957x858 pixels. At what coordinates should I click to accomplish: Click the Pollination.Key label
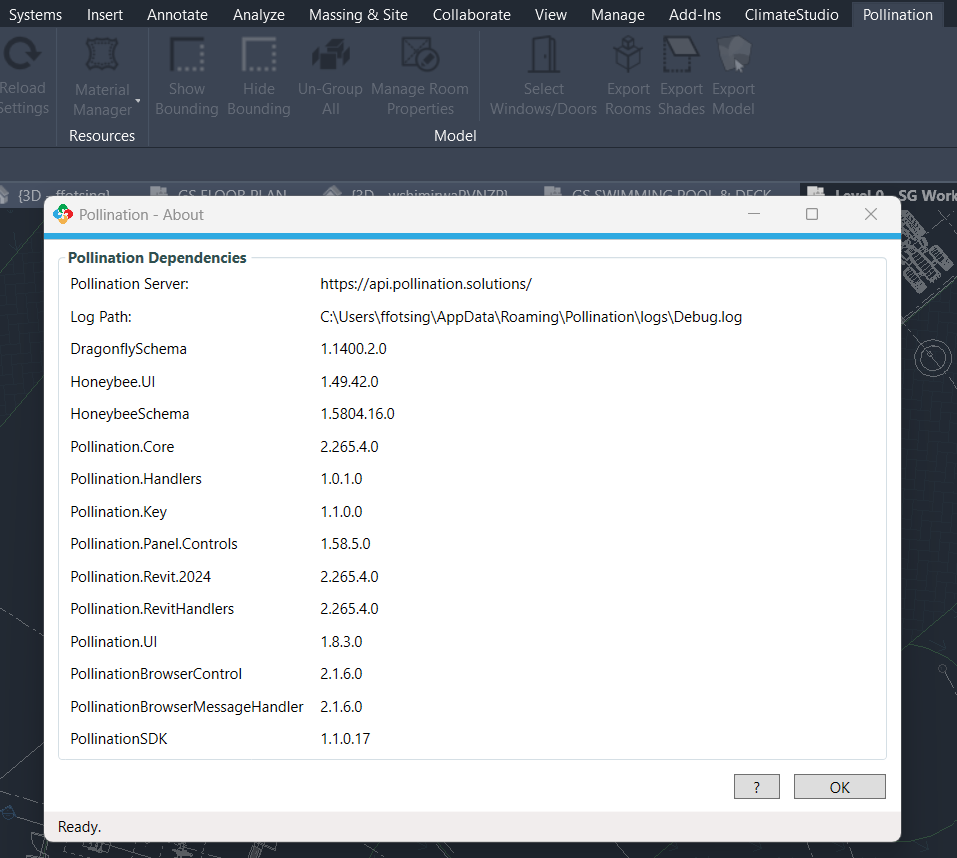pos(118,511)
